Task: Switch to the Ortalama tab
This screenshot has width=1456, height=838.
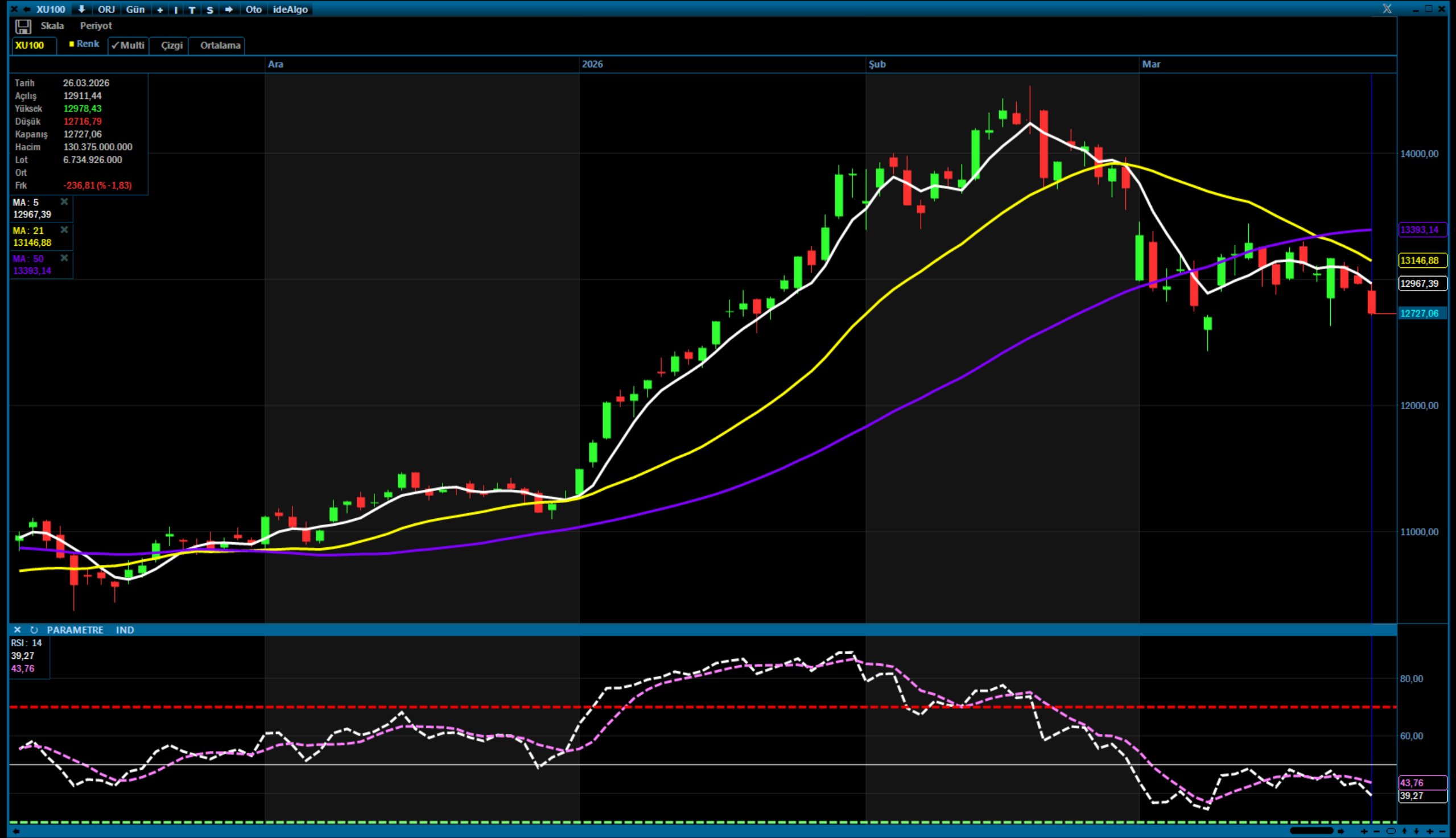Action: (220, 46)
